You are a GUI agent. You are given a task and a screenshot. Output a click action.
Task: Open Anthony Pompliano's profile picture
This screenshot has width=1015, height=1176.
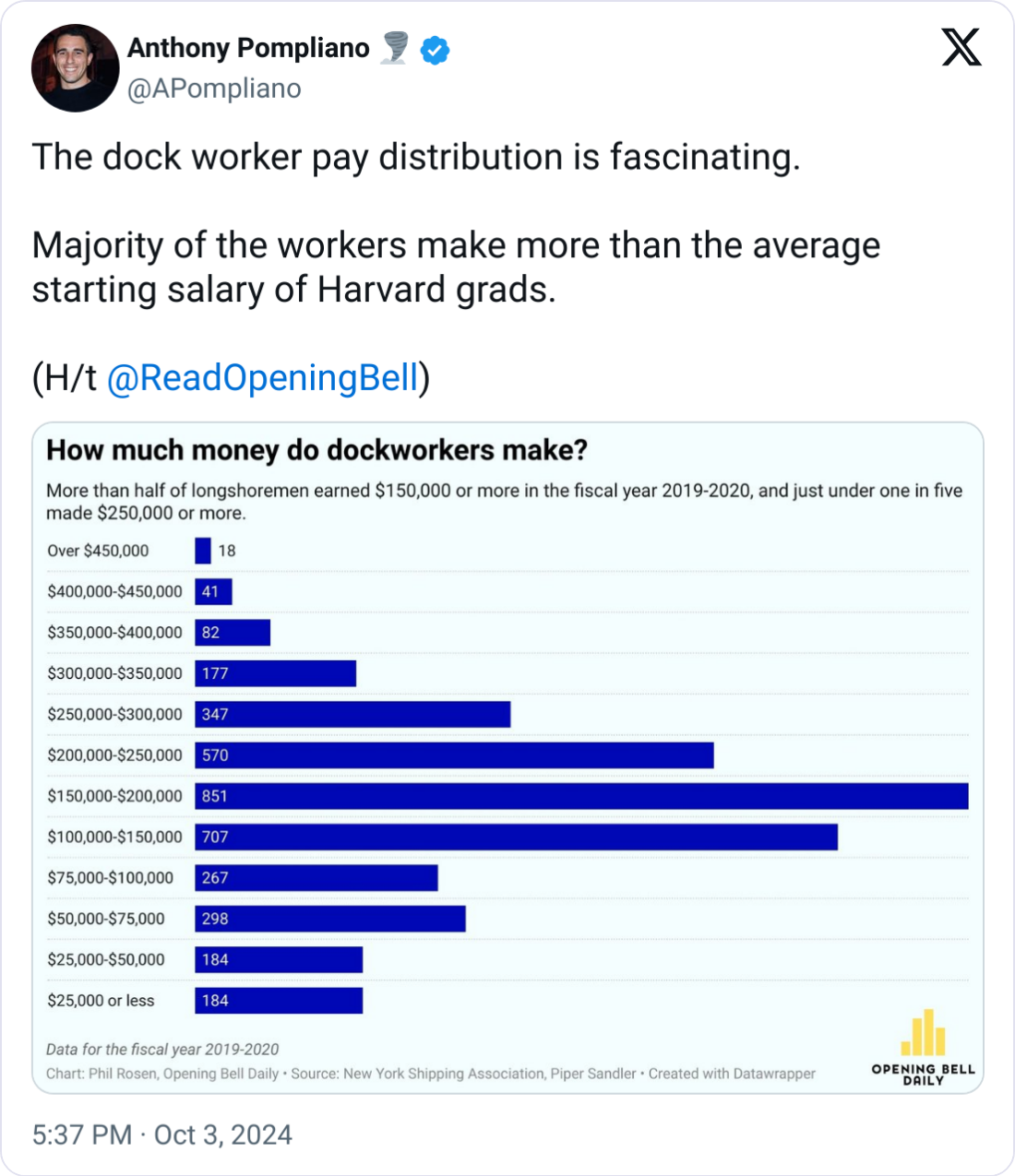click(x=76, y=68)
